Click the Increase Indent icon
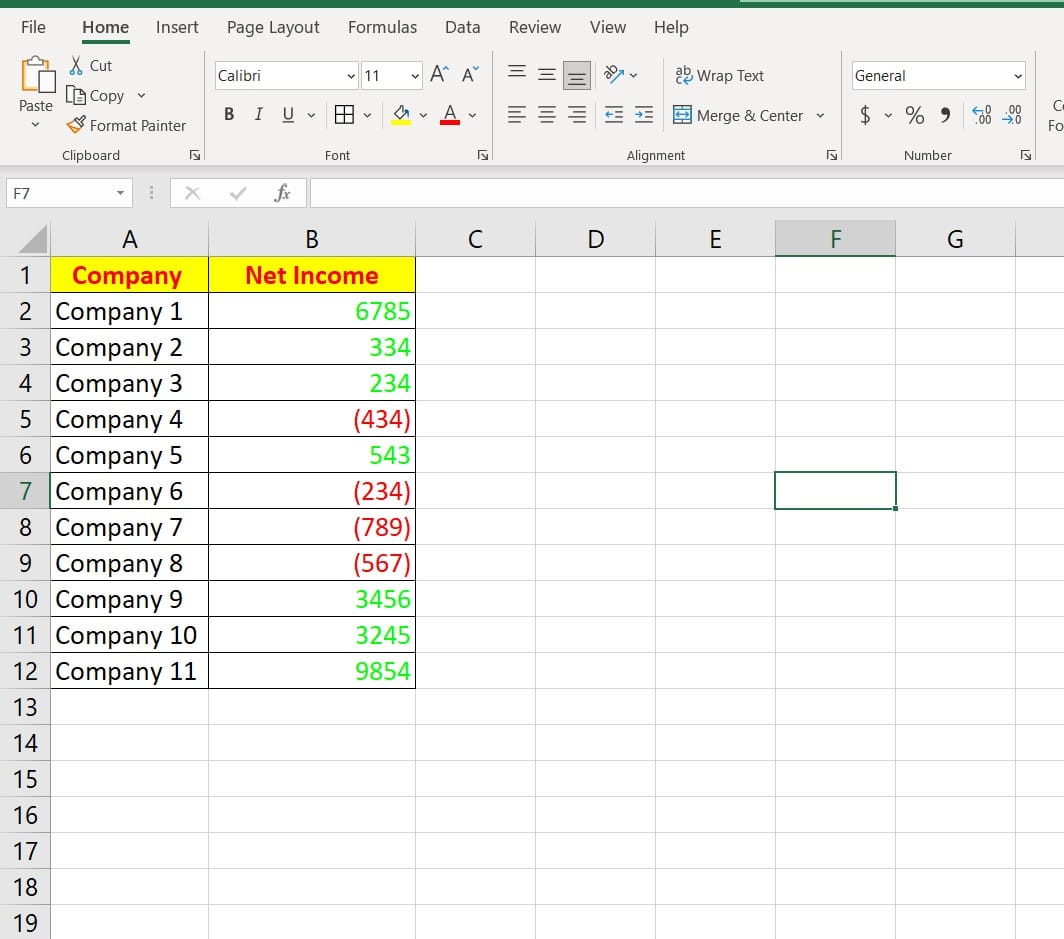This screenshot has width=1064, height=939. 644,115
